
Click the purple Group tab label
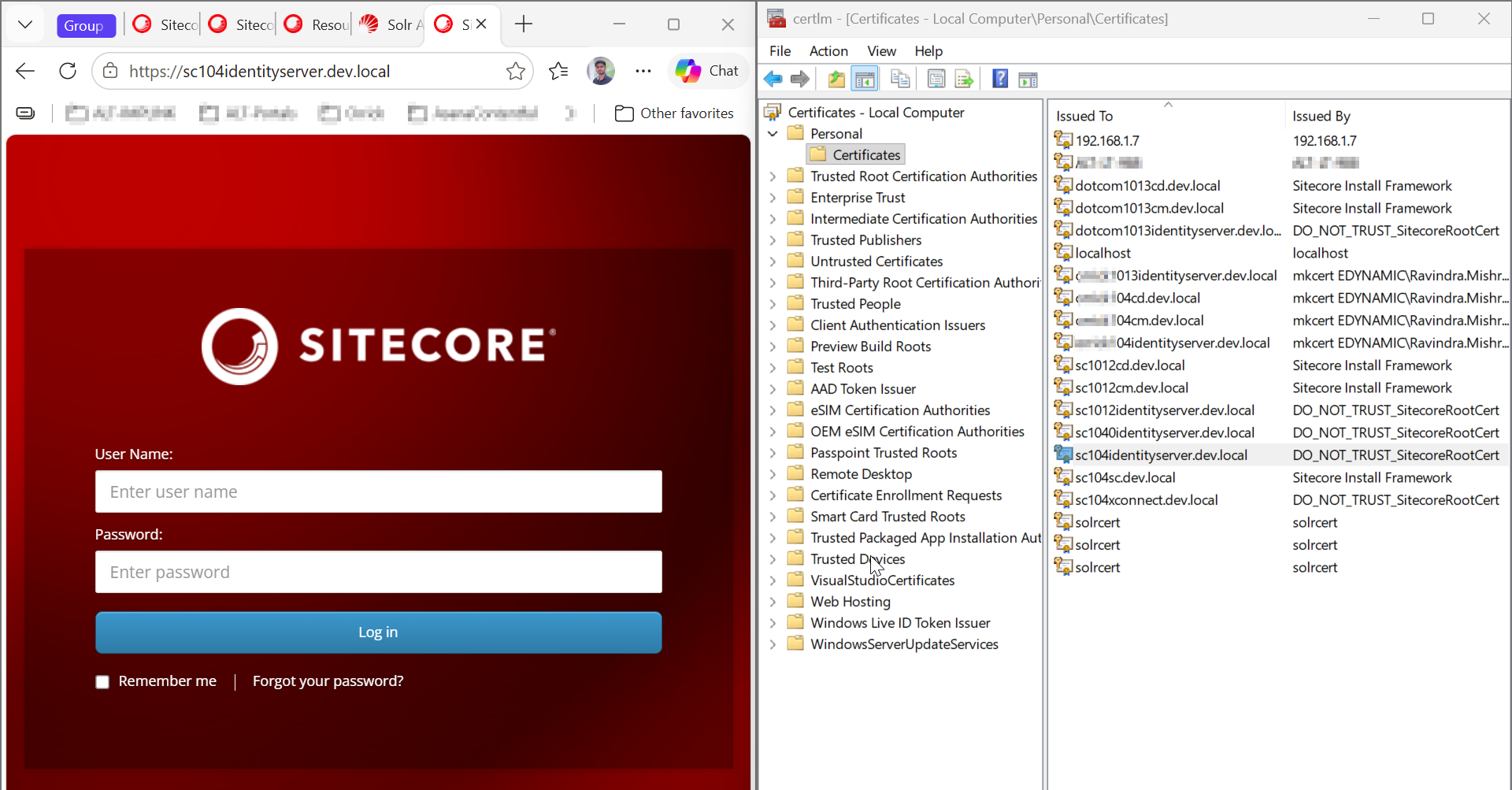click(x=86, y=26)
